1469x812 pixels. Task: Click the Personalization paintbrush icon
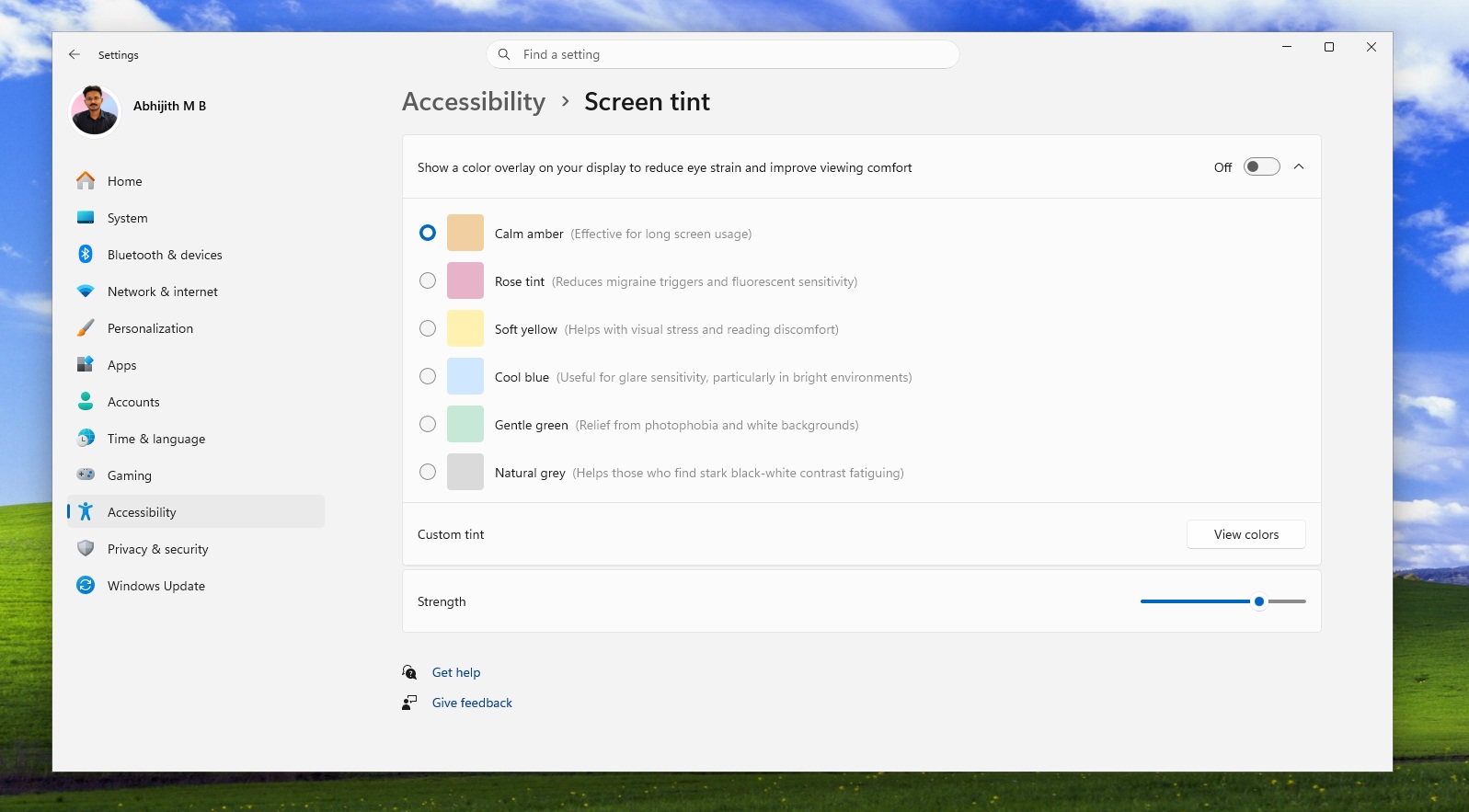coord(86,328)
